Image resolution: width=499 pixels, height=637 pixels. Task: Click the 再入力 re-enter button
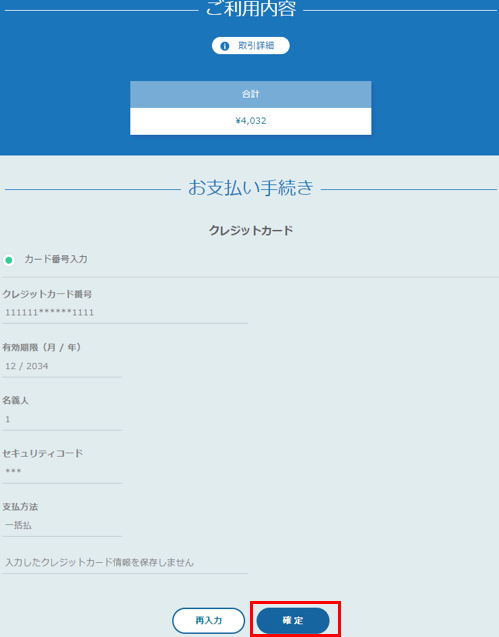208,620
